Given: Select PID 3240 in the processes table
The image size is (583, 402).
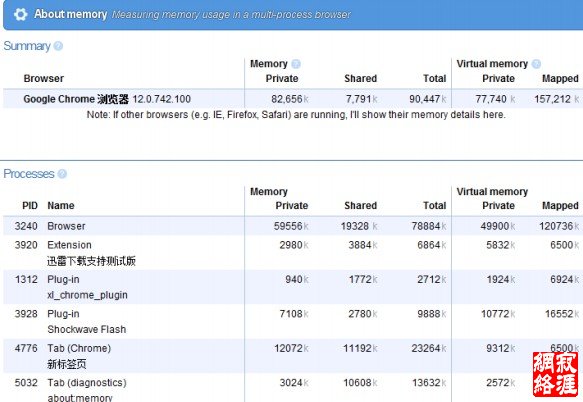Looking at the screenshot, I should coord(26,226).
